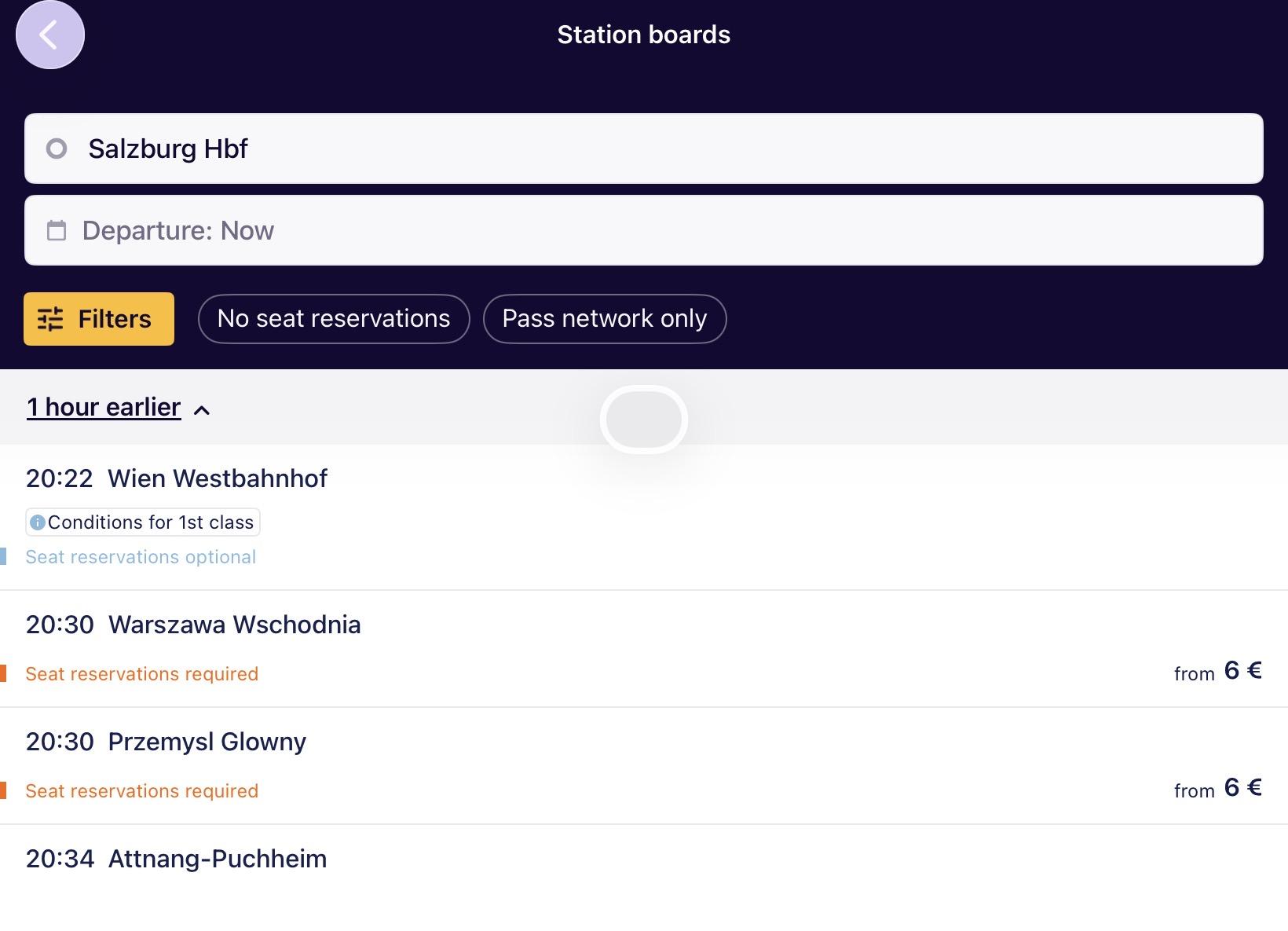The width and height of the screenshot is (1288, 931).
Task: Click the 1 hour earlier link
Action: (x=104, y=407)
